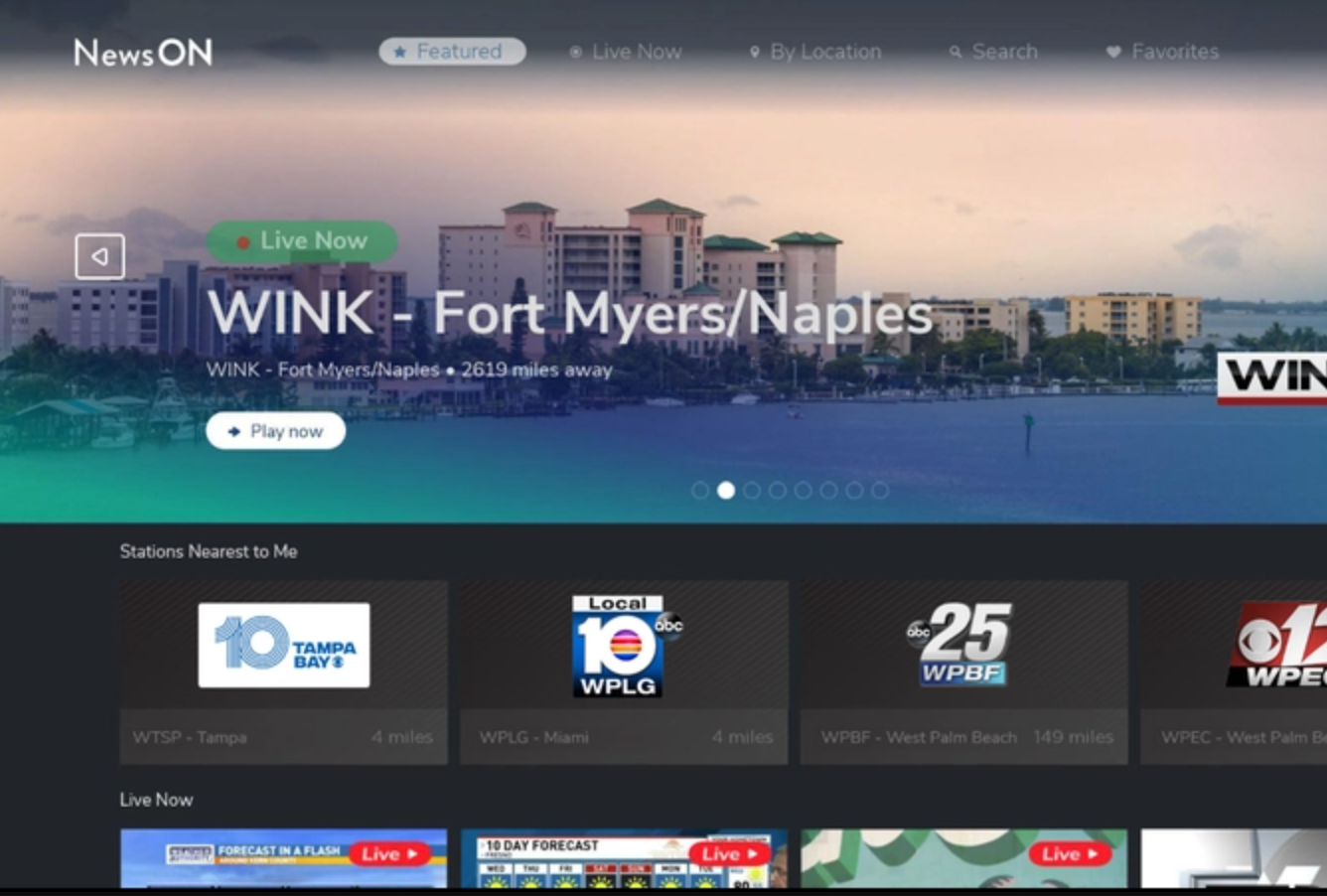Click Live badge on 10 Day Forecast

coord(730,854)
